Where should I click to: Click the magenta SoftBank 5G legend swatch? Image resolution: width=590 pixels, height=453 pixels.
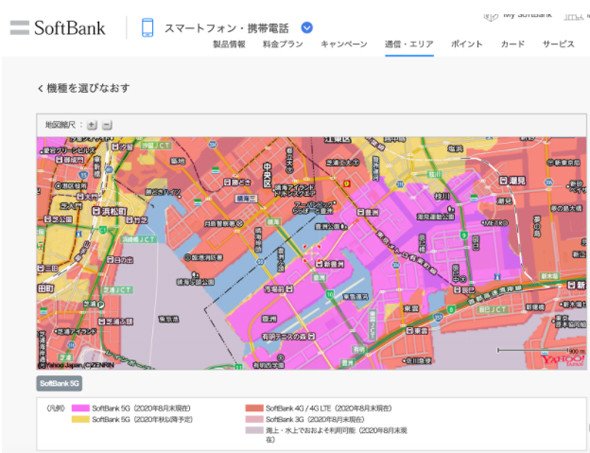pos(81,408)
